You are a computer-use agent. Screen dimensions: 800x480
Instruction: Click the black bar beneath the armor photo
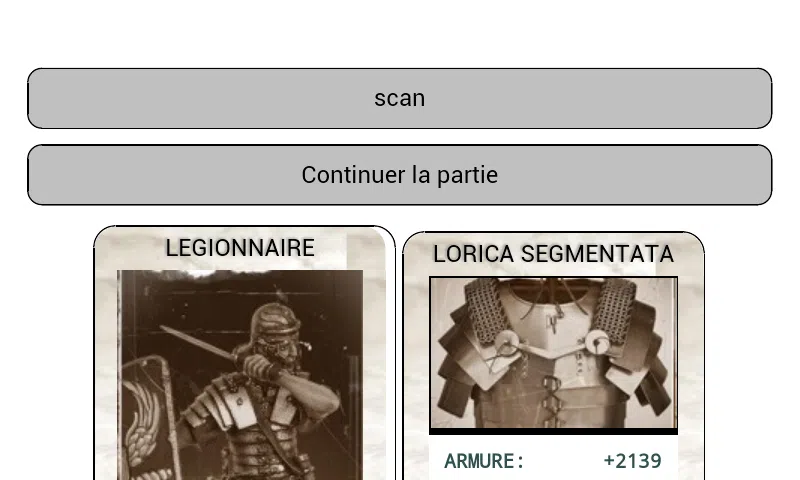[x=554, y=432]
